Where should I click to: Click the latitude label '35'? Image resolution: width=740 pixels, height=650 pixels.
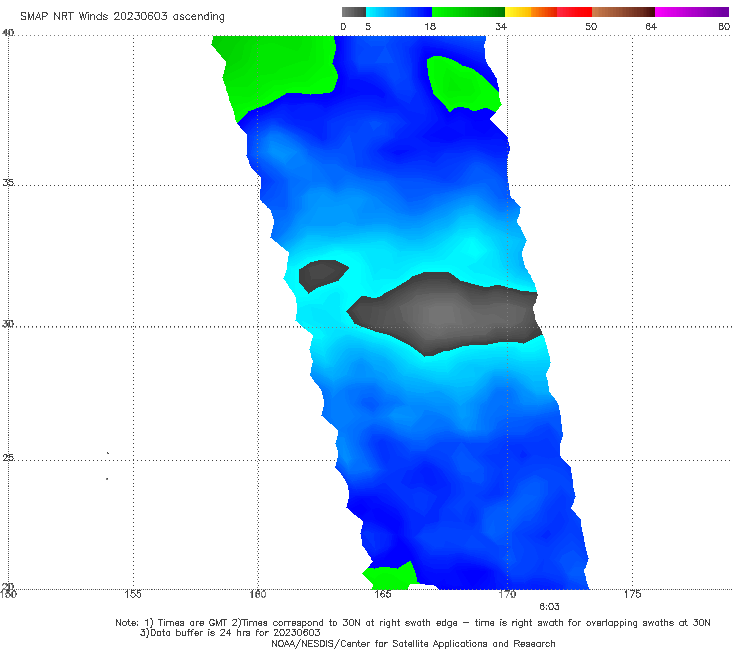8,182
